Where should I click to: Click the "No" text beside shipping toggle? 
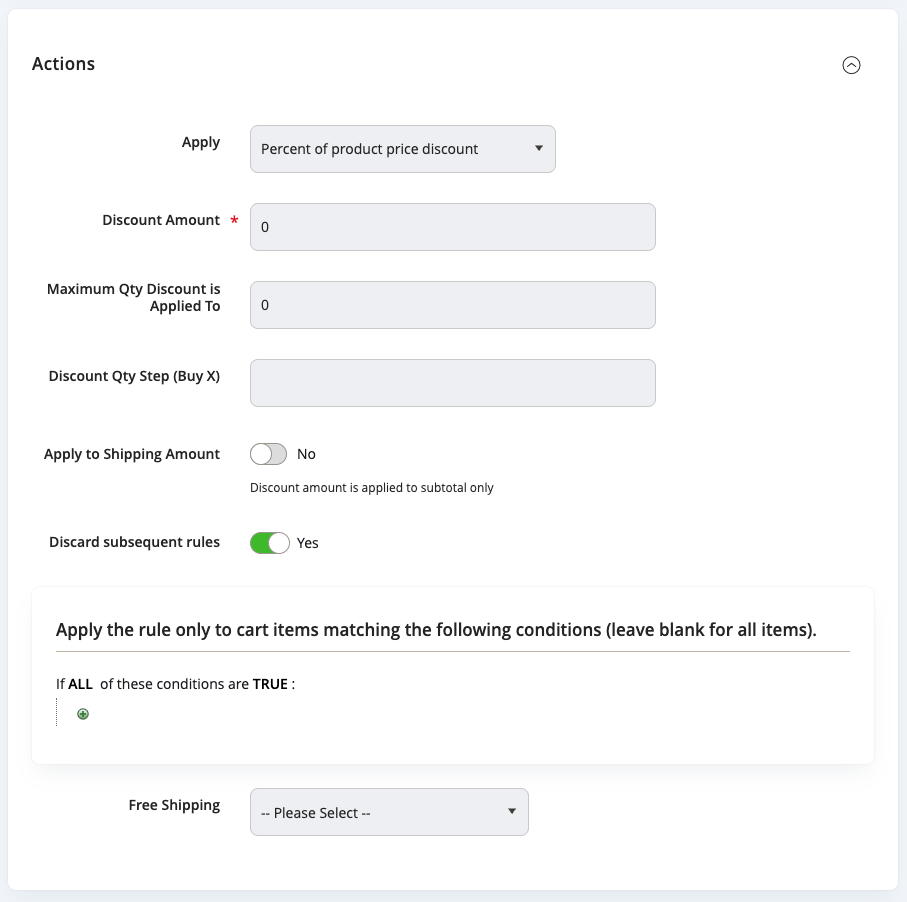point(306,454)
